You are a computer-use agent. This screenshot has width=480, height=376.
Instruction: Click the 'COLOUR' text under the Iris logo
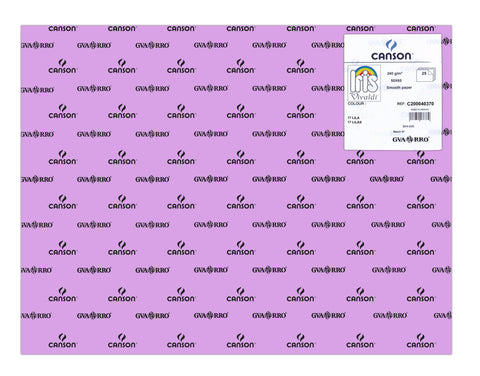tap(356, 104)
